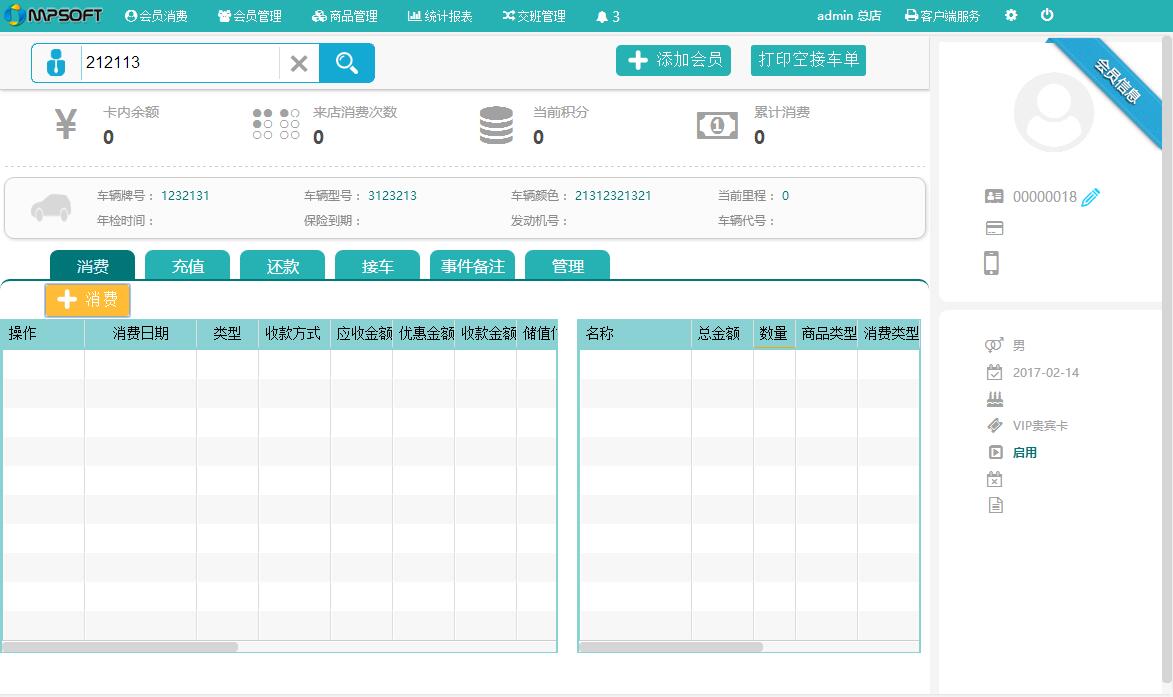Open 会员消费 menu

click(156, 16)
